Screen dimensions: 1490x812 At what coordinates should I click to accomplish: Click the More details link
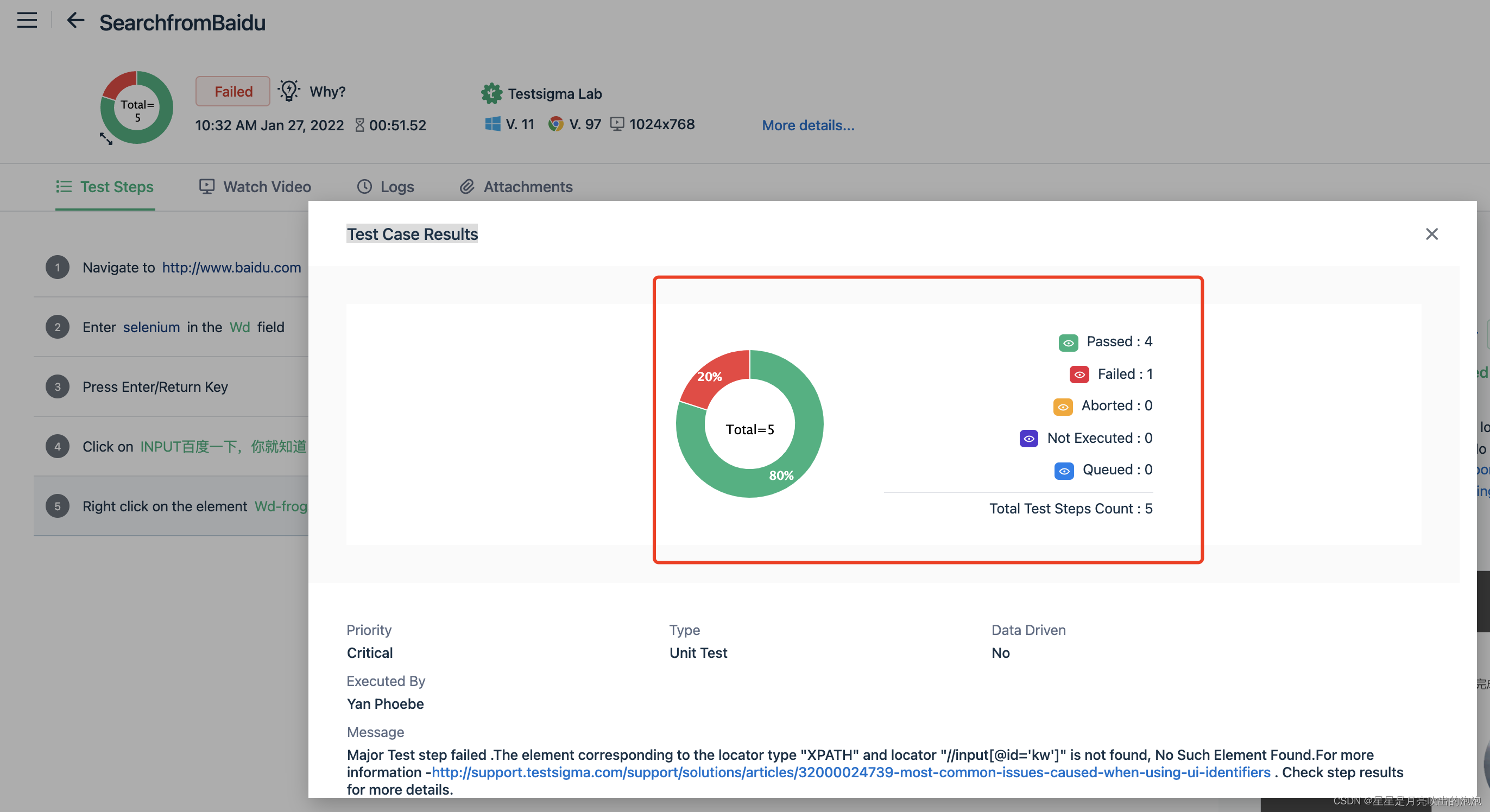(807, 125)
